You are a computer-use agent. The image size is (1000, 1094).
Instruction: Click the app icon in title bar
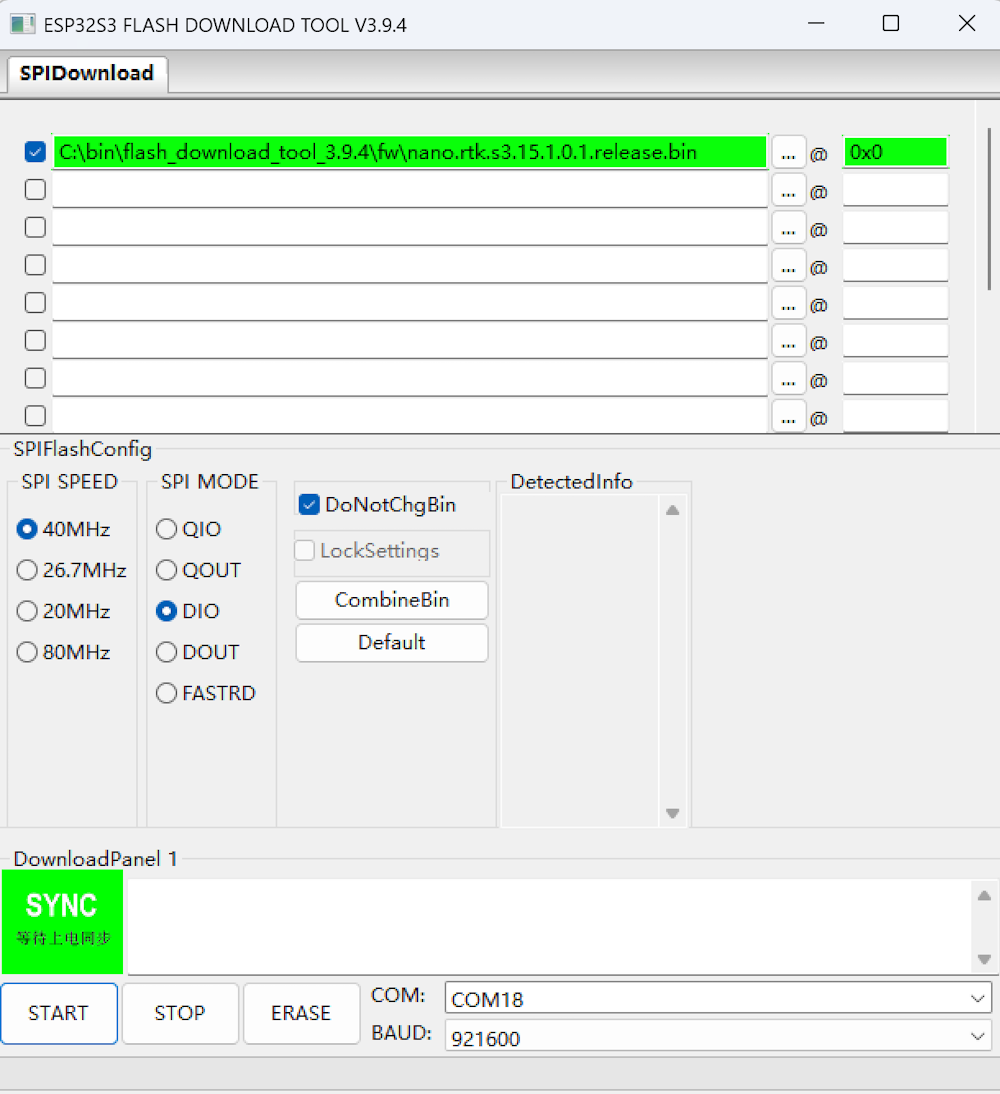[x=22, y=24]
